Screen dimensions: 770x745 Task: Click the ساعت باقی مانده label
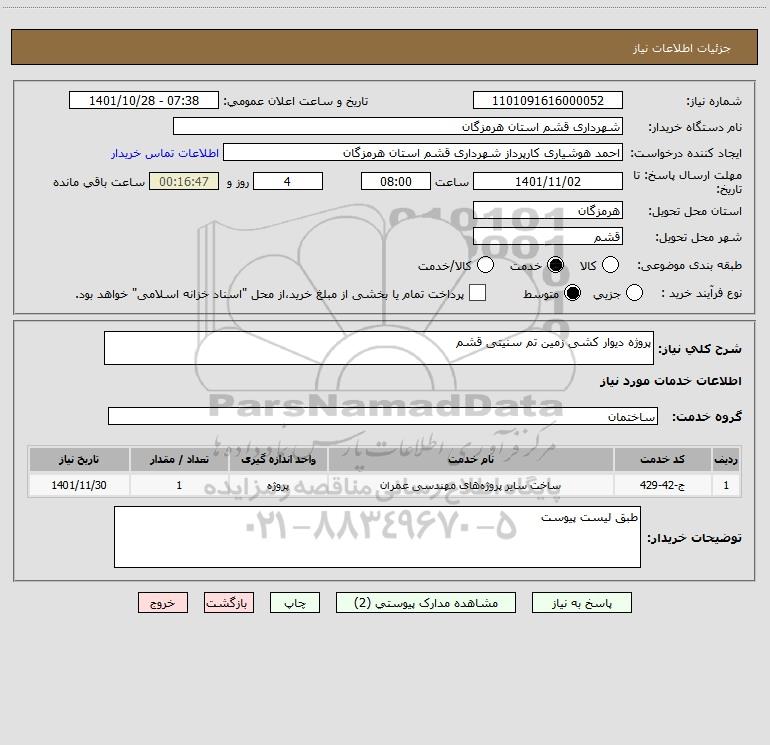[99, 182]
